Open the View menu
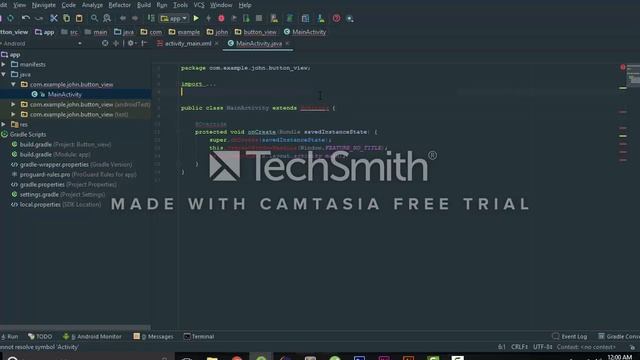 click(19, 5)
